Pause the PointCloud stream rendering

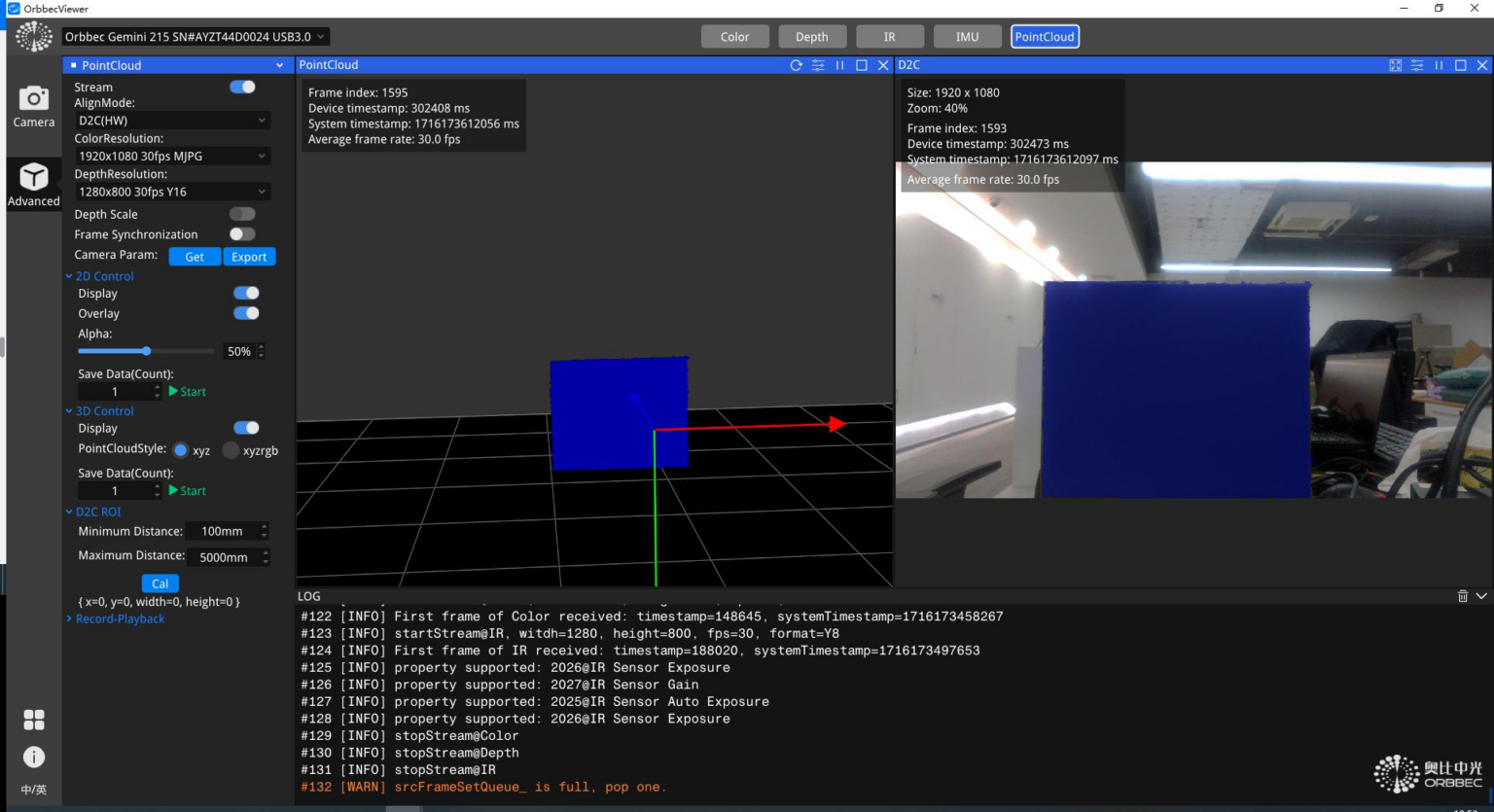click(840, 65)
